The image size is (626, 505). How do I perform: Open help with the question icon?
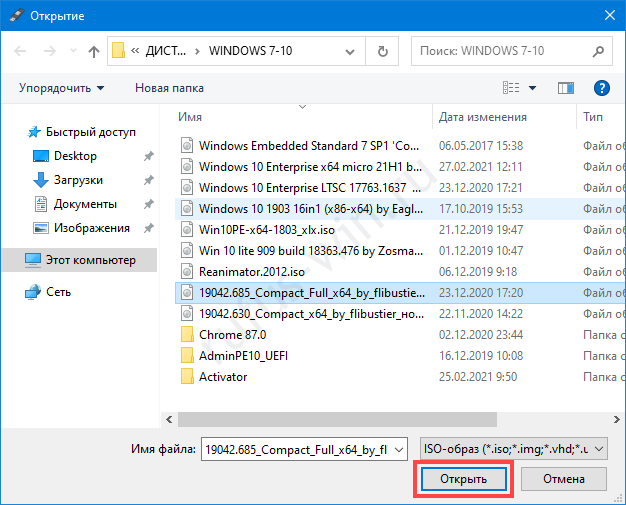point(601,88)
